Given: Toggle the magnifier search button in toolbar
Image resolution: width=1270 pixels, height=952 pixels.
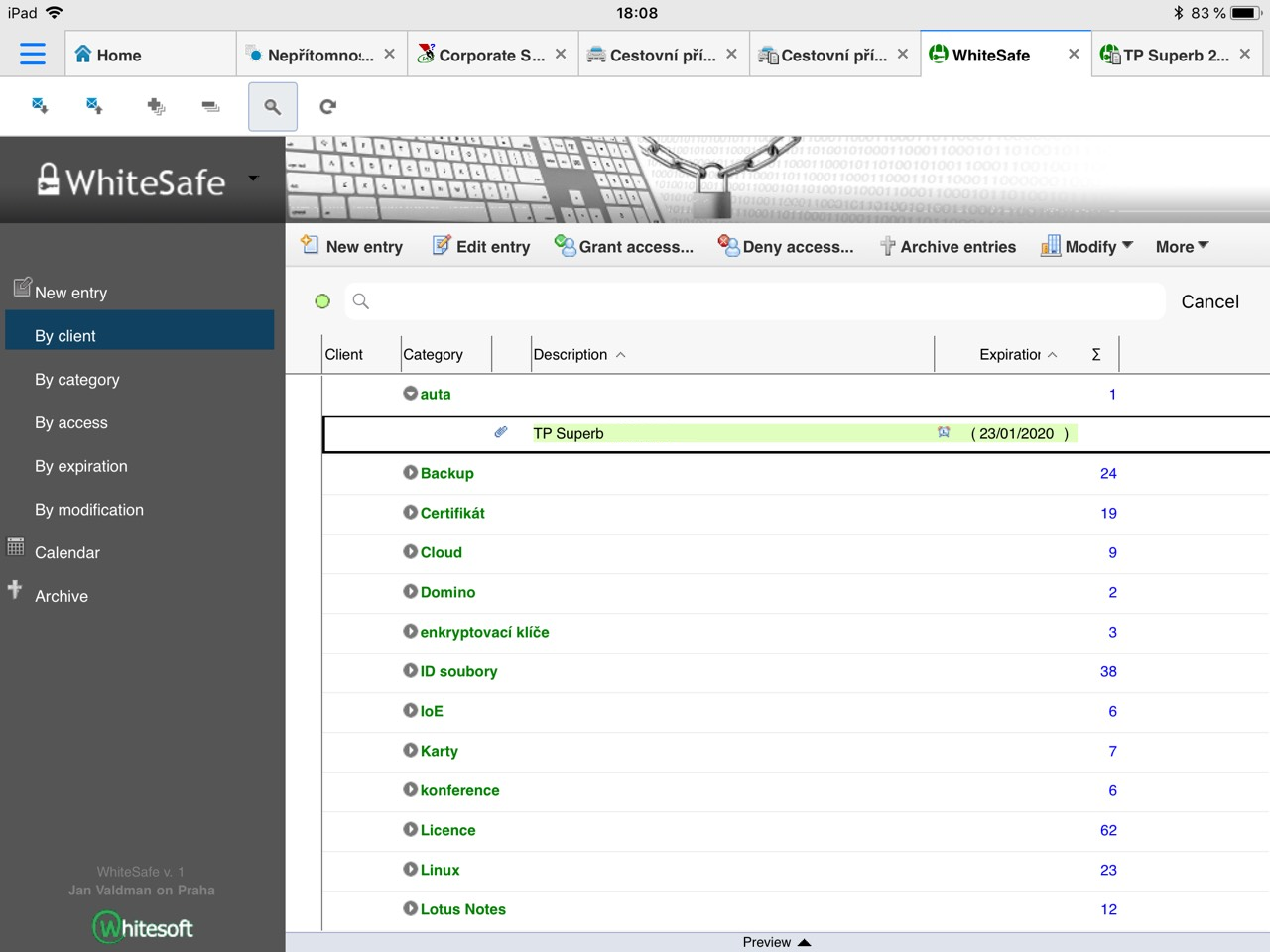Looking at the screenshot, I should 272,106.
